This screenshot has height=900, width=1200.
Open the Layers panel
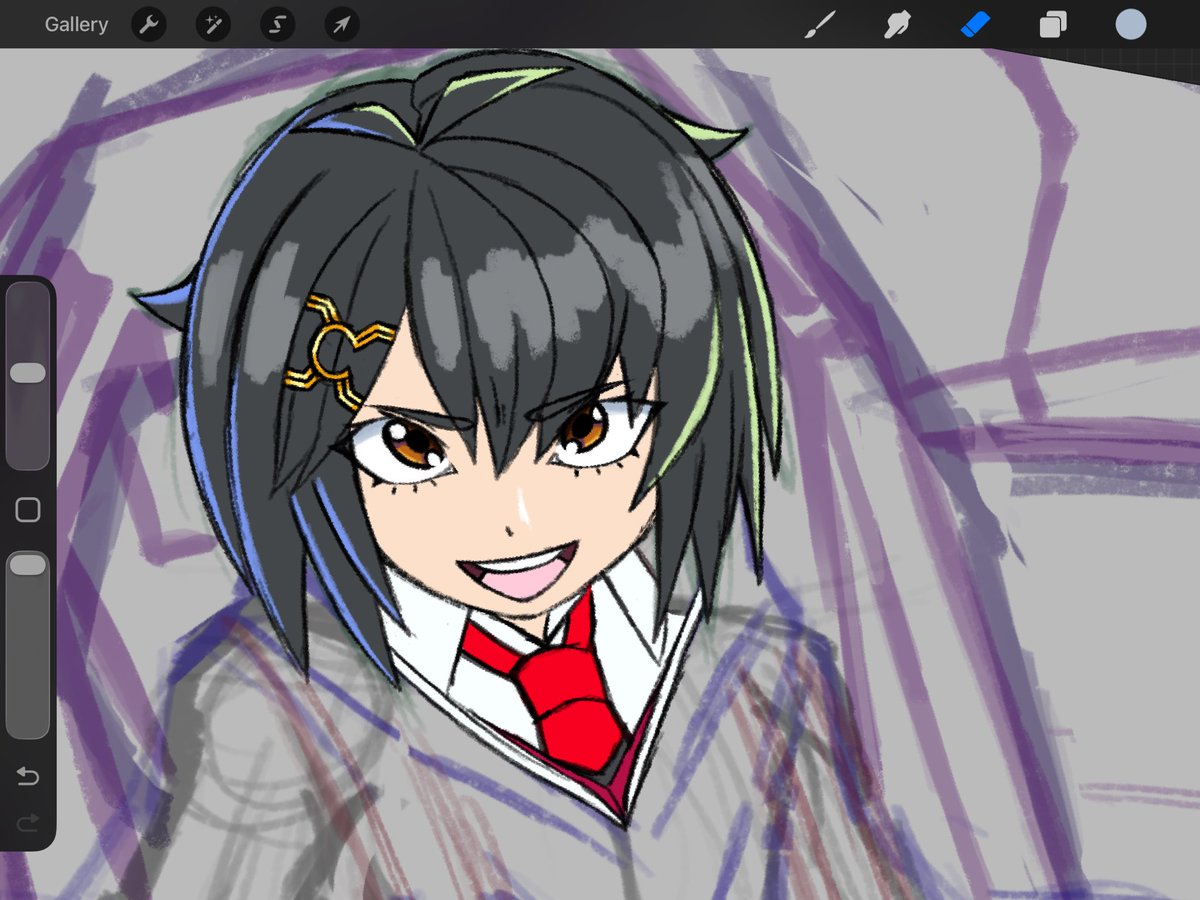(x=1052, y=25)
